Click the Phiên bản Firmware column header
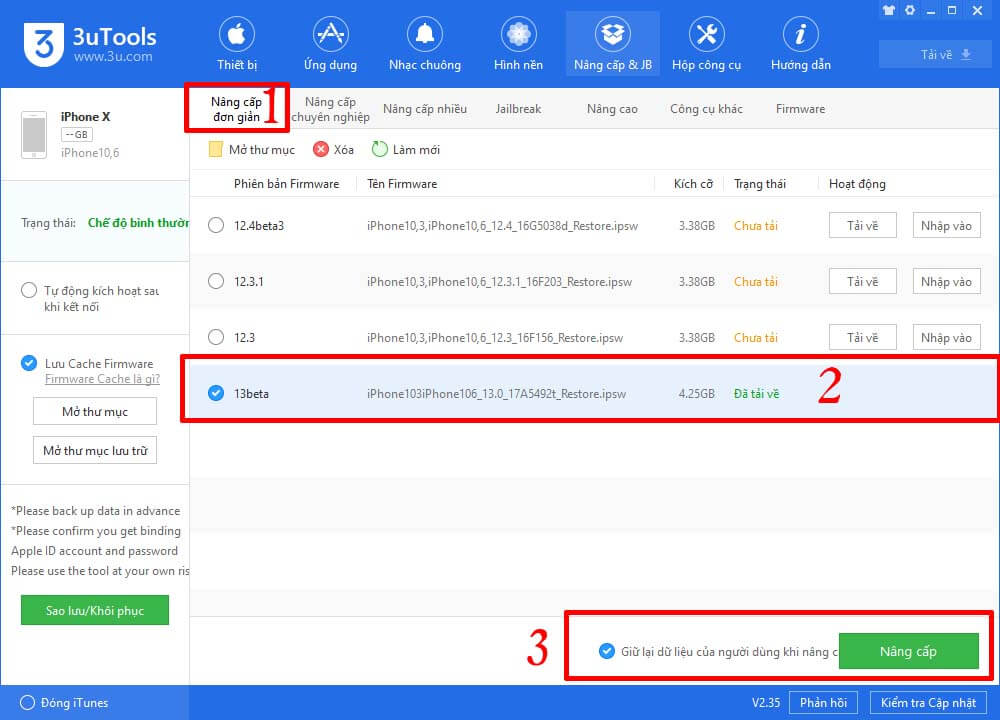The height and width of the screenshot is (720, 1000). tap(286, 184)
